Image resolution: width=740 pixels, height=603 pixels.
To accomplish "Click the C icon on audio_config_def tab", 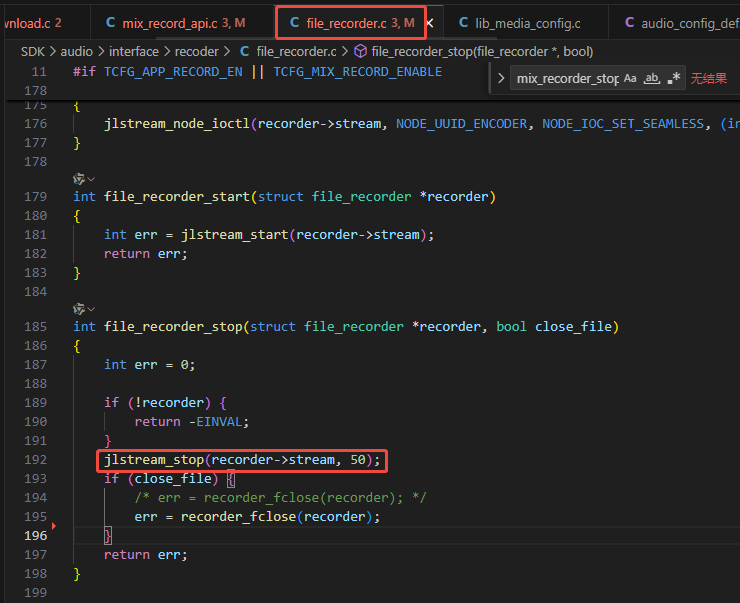I will coord(629,22).
